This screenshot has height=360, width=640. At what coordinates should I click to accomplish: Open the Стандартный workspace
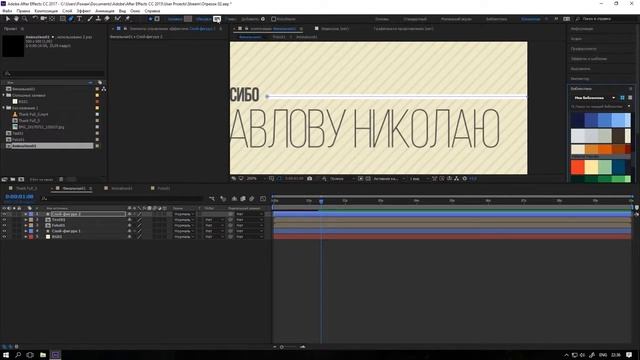click(x=415, y=19)
